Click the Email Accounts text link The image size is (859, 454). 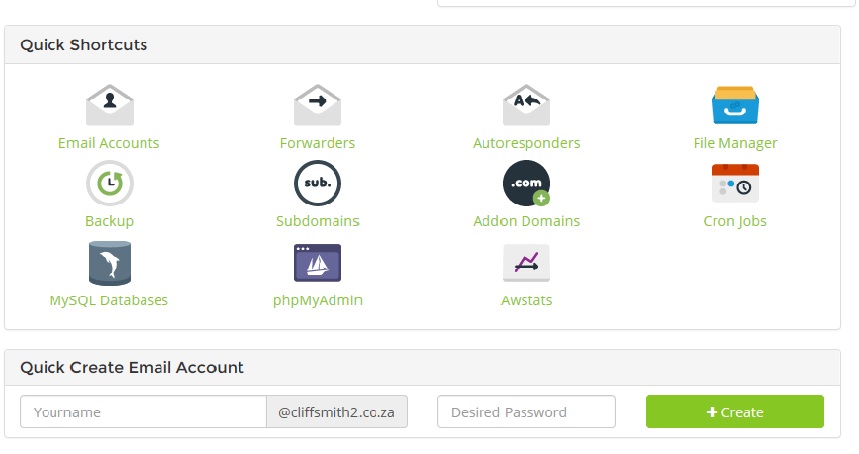108,143
